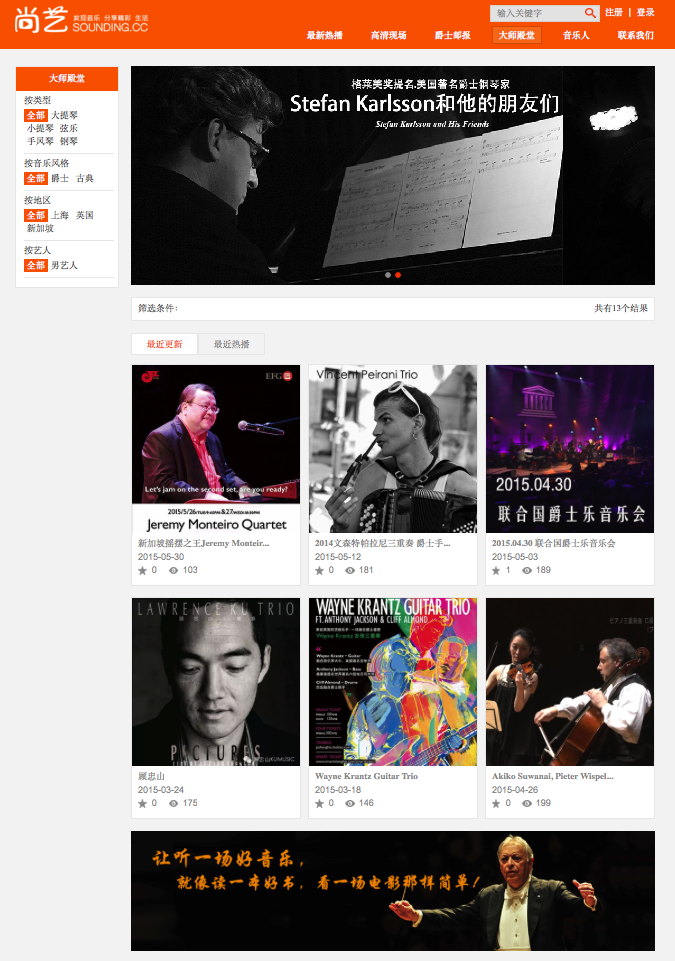Click star icon under 联合国爵士乐音乐会 card

point(496,571)
